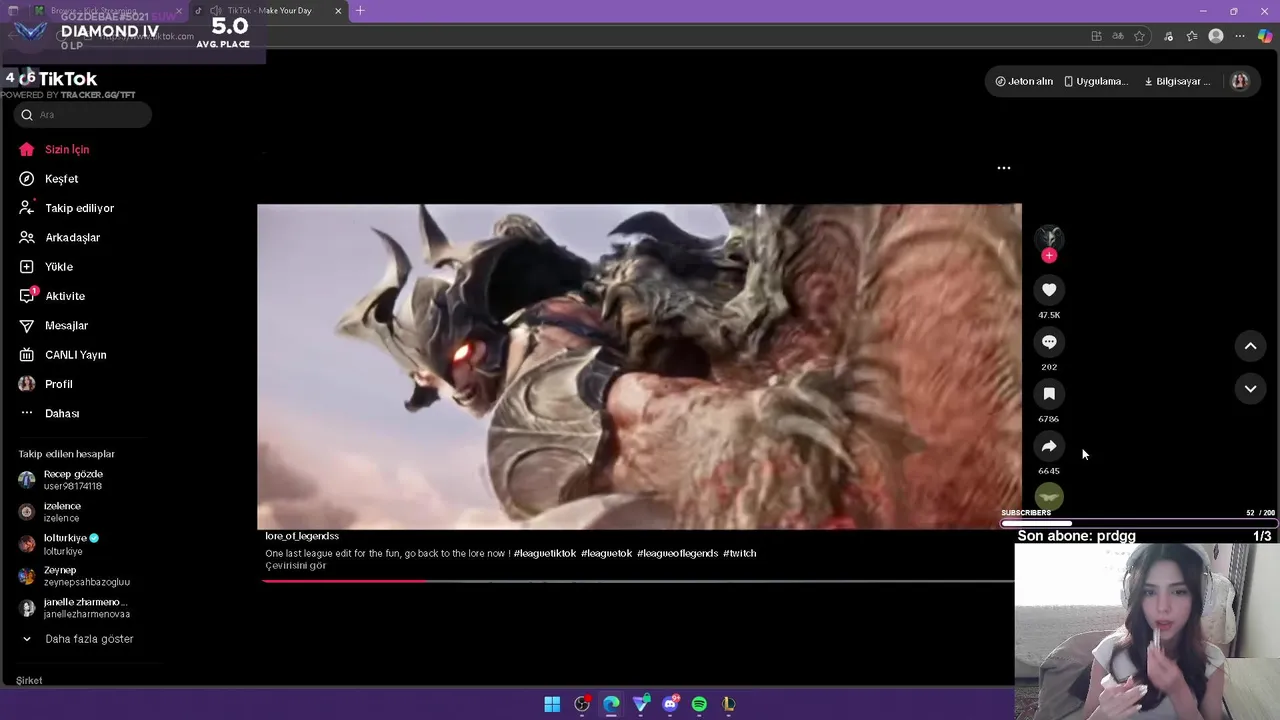Image resolution: width=1280 pixels, height=720 pixels.
Task: Focus the Ara search field
Action: [83, 115]
